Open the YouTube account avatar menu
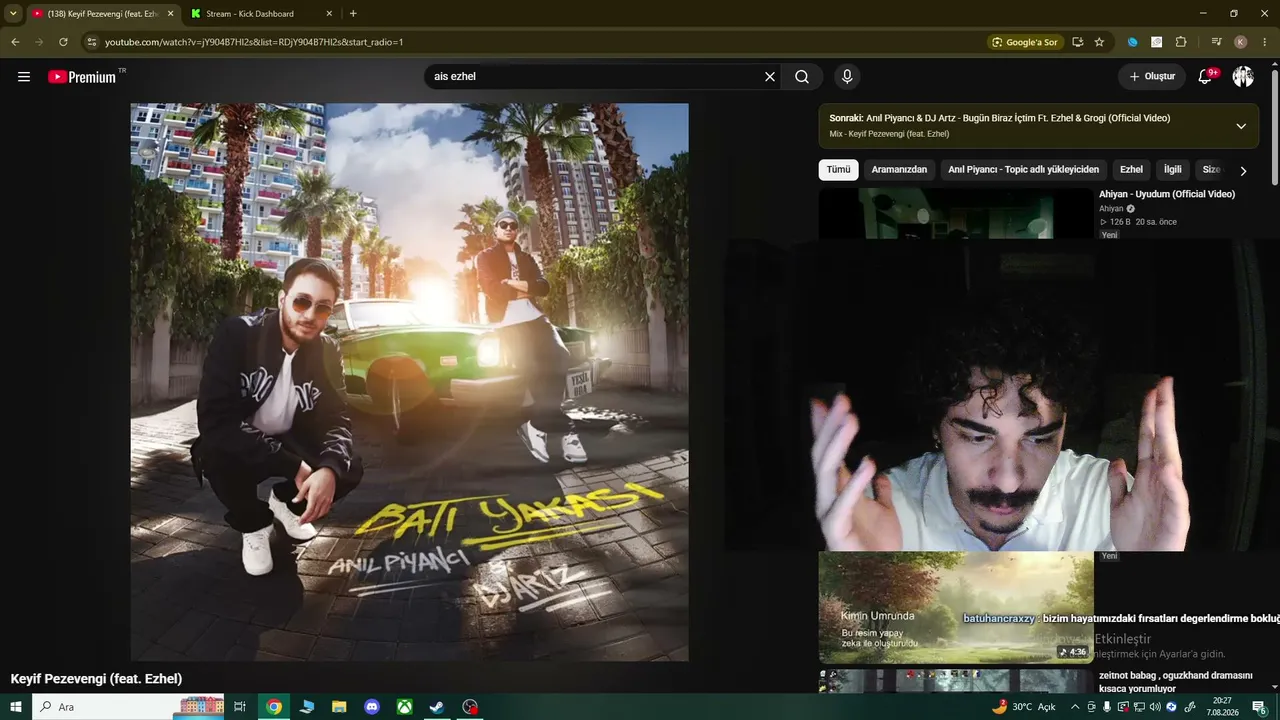Image resolution: width=1280 pixels, height=720 pixels. tap(1243, 77)
